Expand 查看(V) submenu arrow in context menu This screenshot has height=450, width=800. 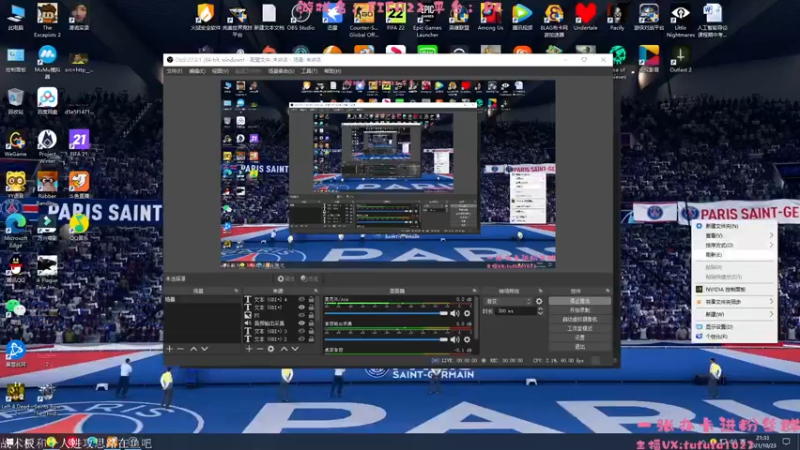pyautogui.click(x=771, y=235)
